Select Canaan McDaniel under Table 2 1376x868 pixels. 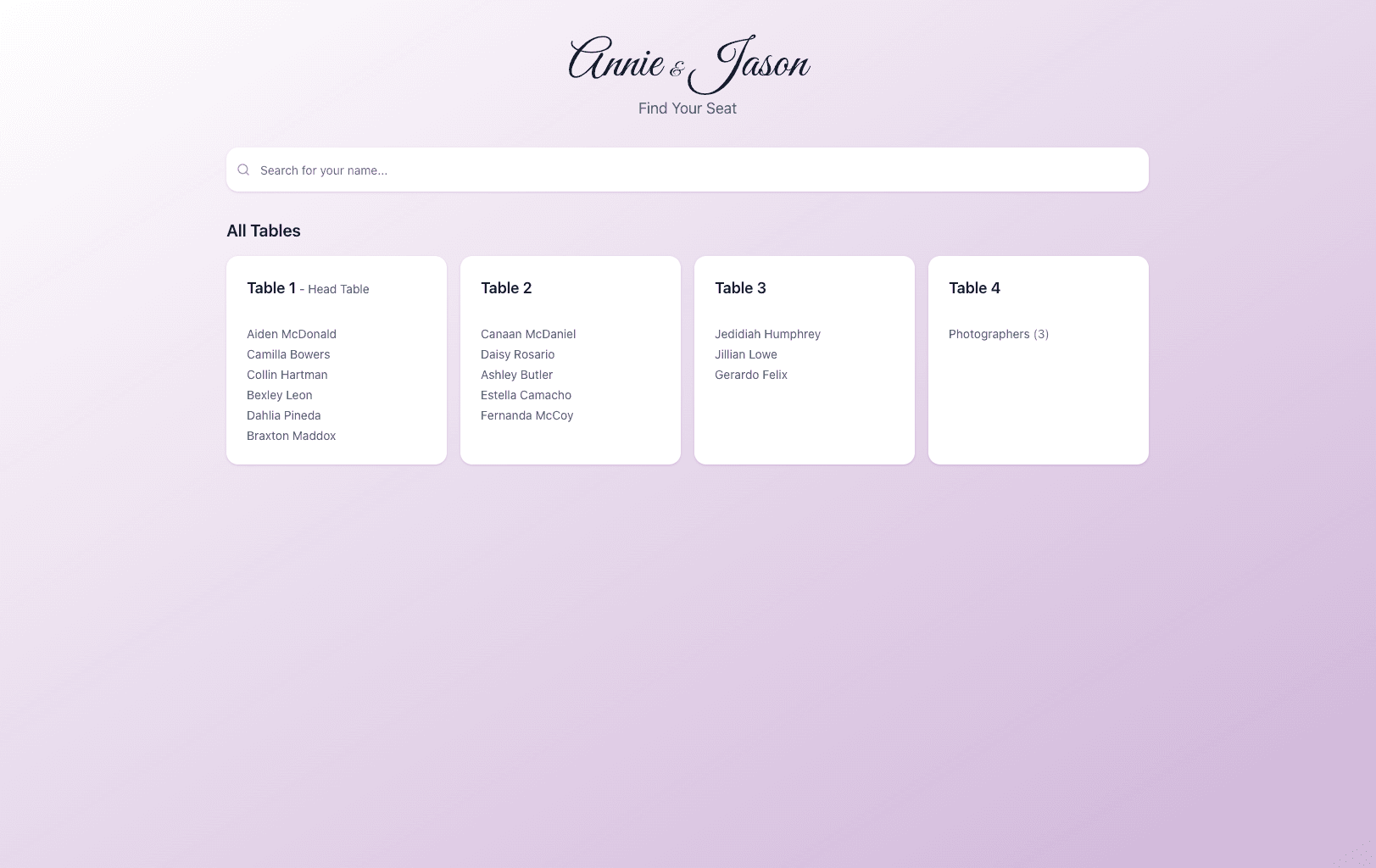(528, 334)
